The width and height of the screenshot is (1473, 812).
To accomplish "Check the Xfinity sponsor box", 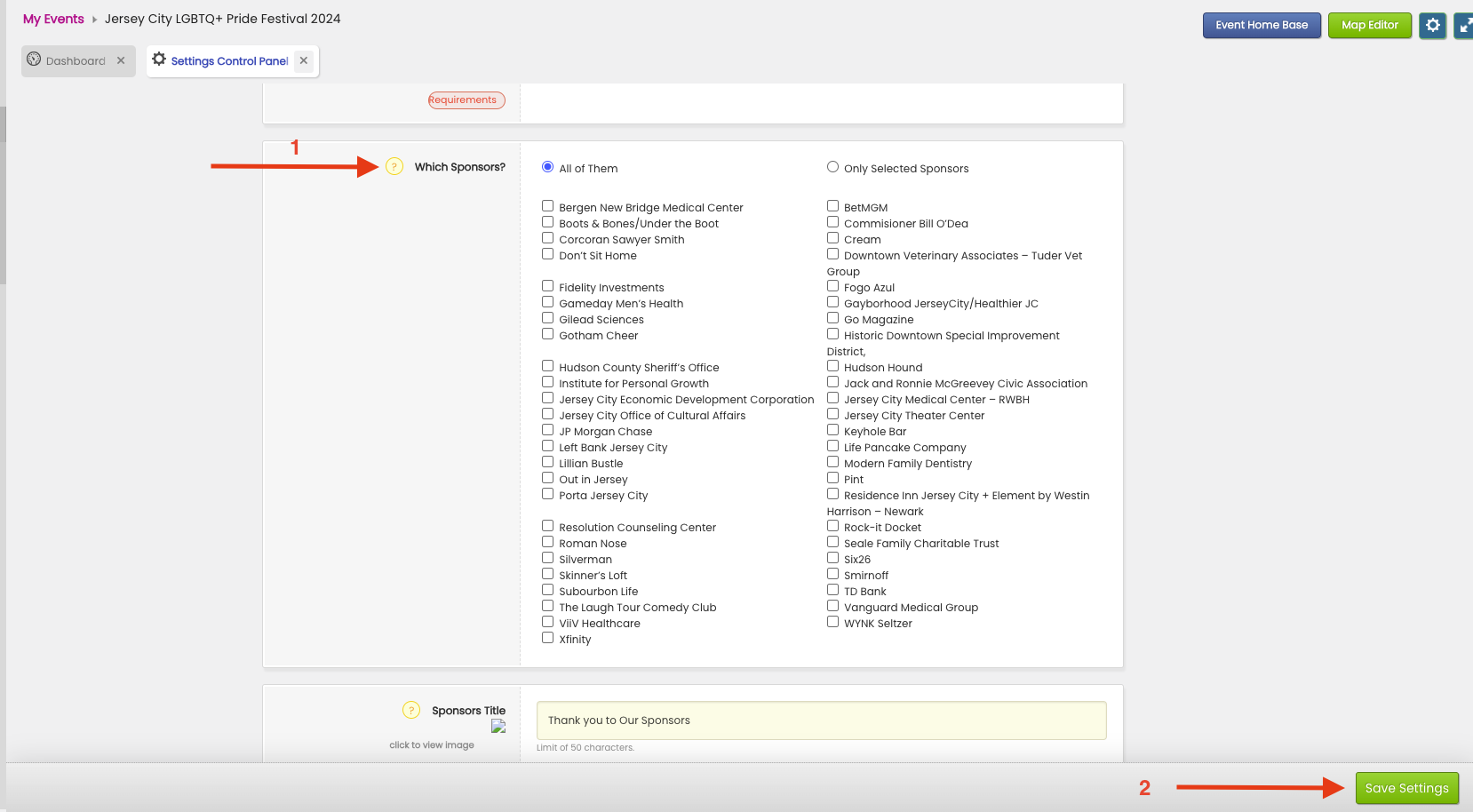I will [x=548, y=638].
